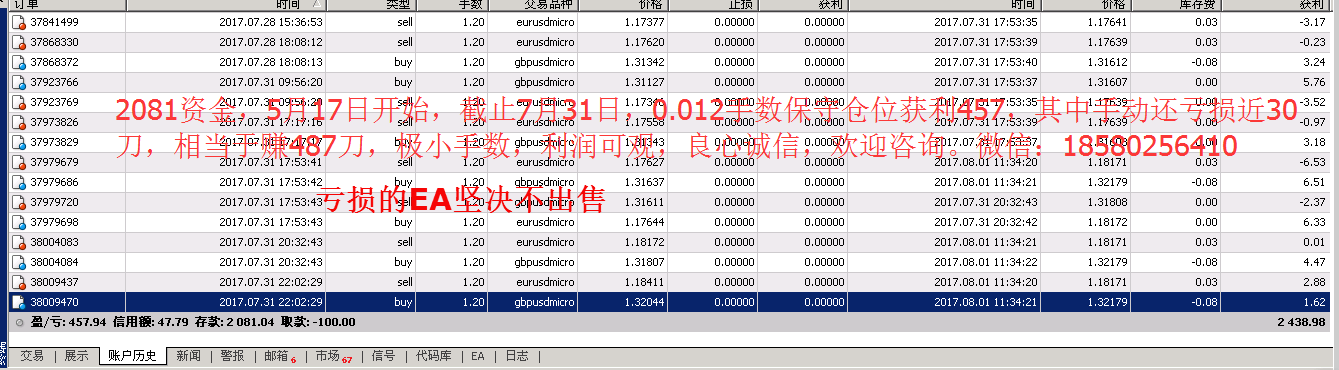This screenshot has width=1339, height=370.
Task: Sort by the 类型 column header
Action: [371, 5]
